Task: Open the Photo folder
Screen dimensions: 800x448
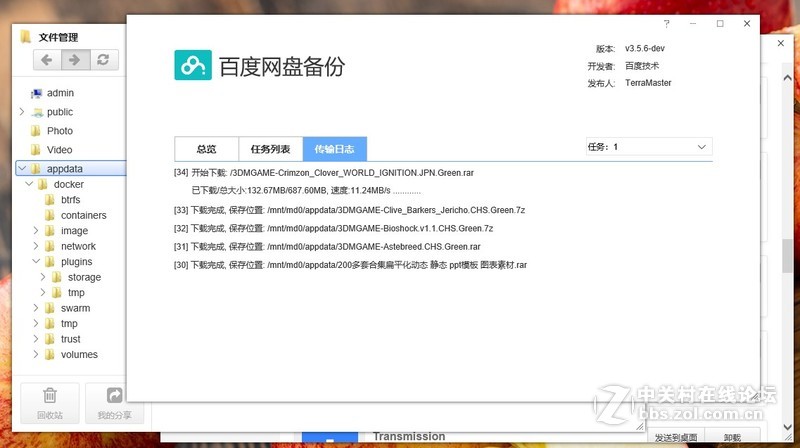Action: pos(60,131)
